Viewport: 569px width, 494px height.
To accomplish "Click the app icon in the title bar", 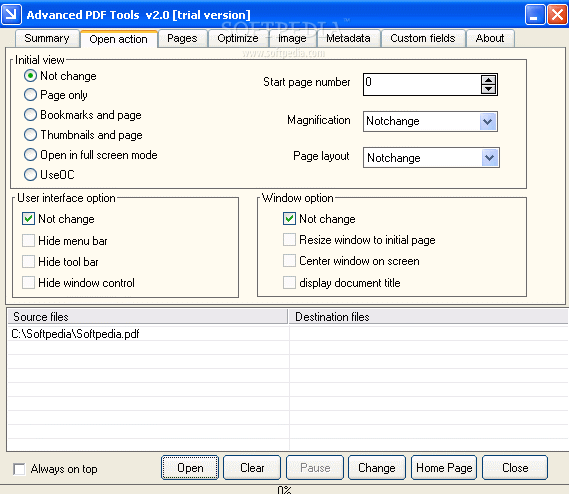I will point(11,14).
